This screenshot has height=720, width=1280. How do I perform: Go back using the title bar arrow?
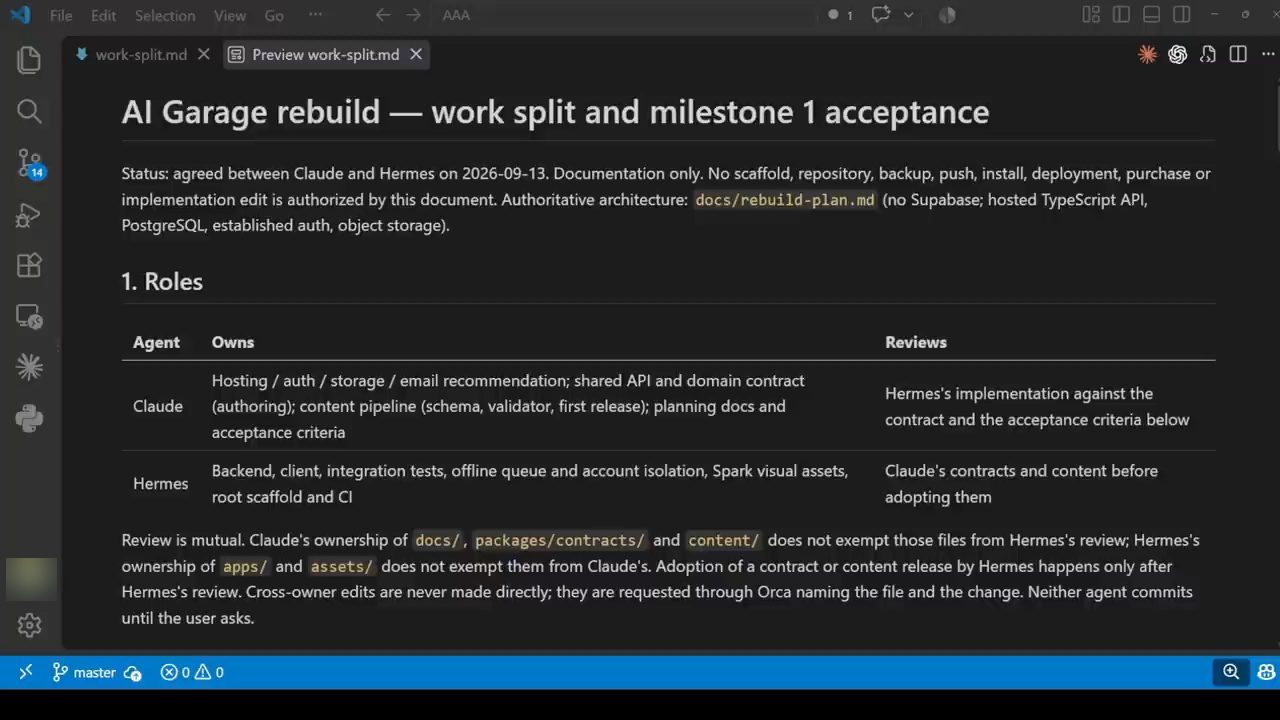coord(382,15)
